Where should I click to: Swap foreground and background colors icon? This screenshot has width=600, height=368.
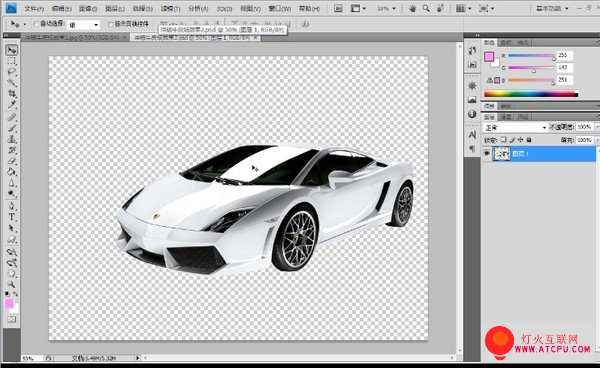tap(16, 294)
